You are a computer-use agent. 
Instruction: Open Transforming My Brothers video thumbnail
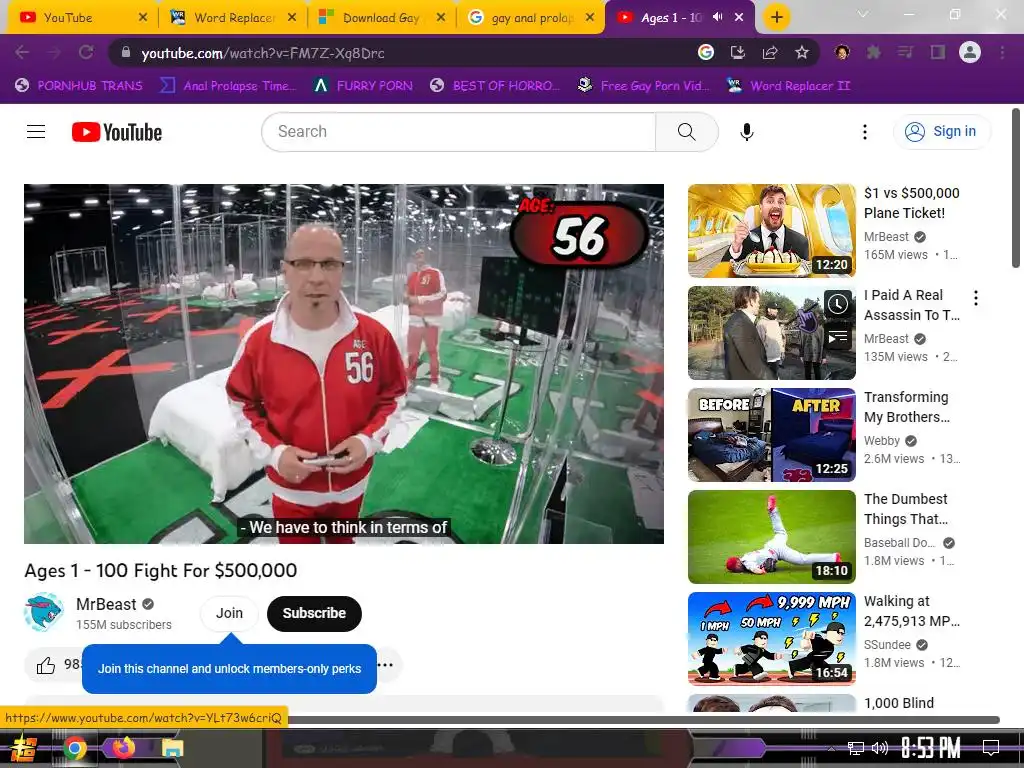[771, 435]
